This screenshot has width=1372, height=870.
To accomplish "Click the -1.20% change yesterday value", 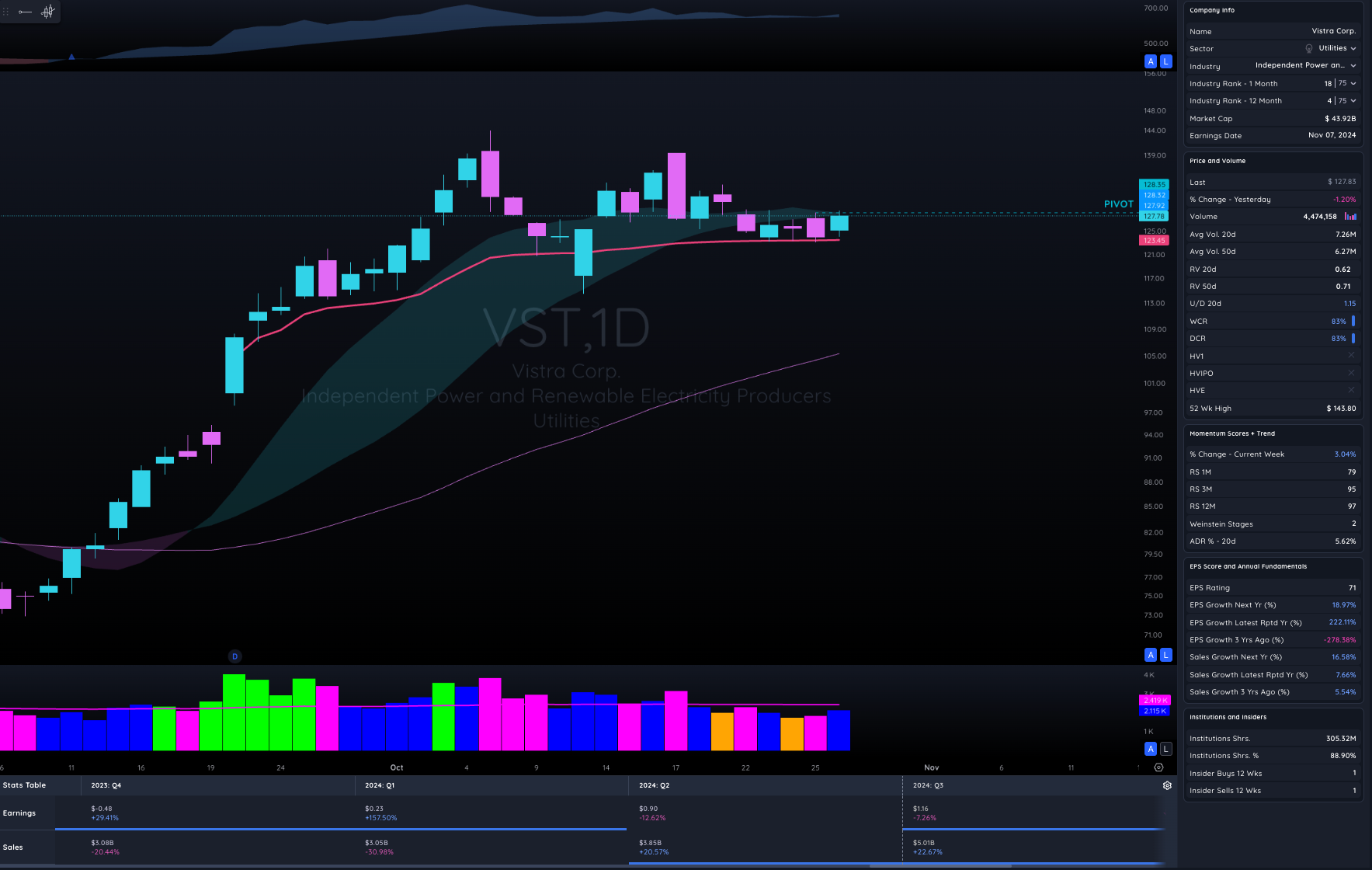I will click(1345, 200).
